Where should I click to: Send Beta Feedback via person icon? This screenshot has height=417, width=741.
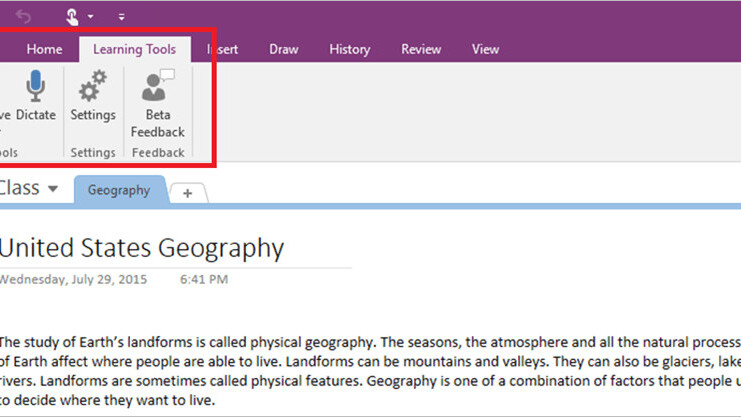157,88
